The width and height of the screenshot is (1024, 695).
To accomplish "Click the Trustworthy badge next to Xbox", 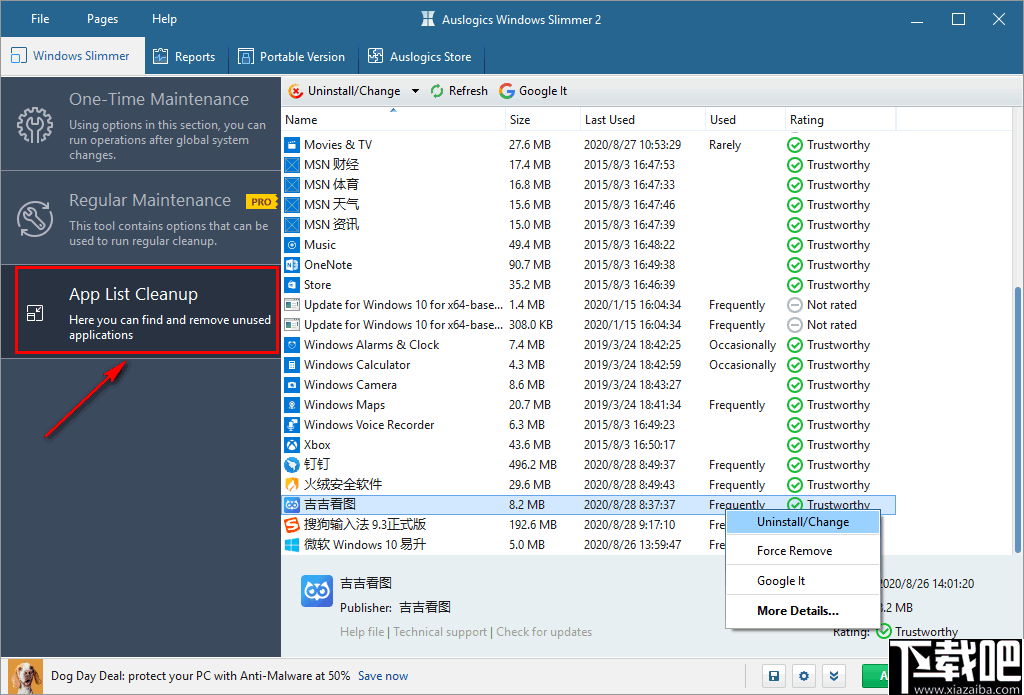I will coord(795,444).
